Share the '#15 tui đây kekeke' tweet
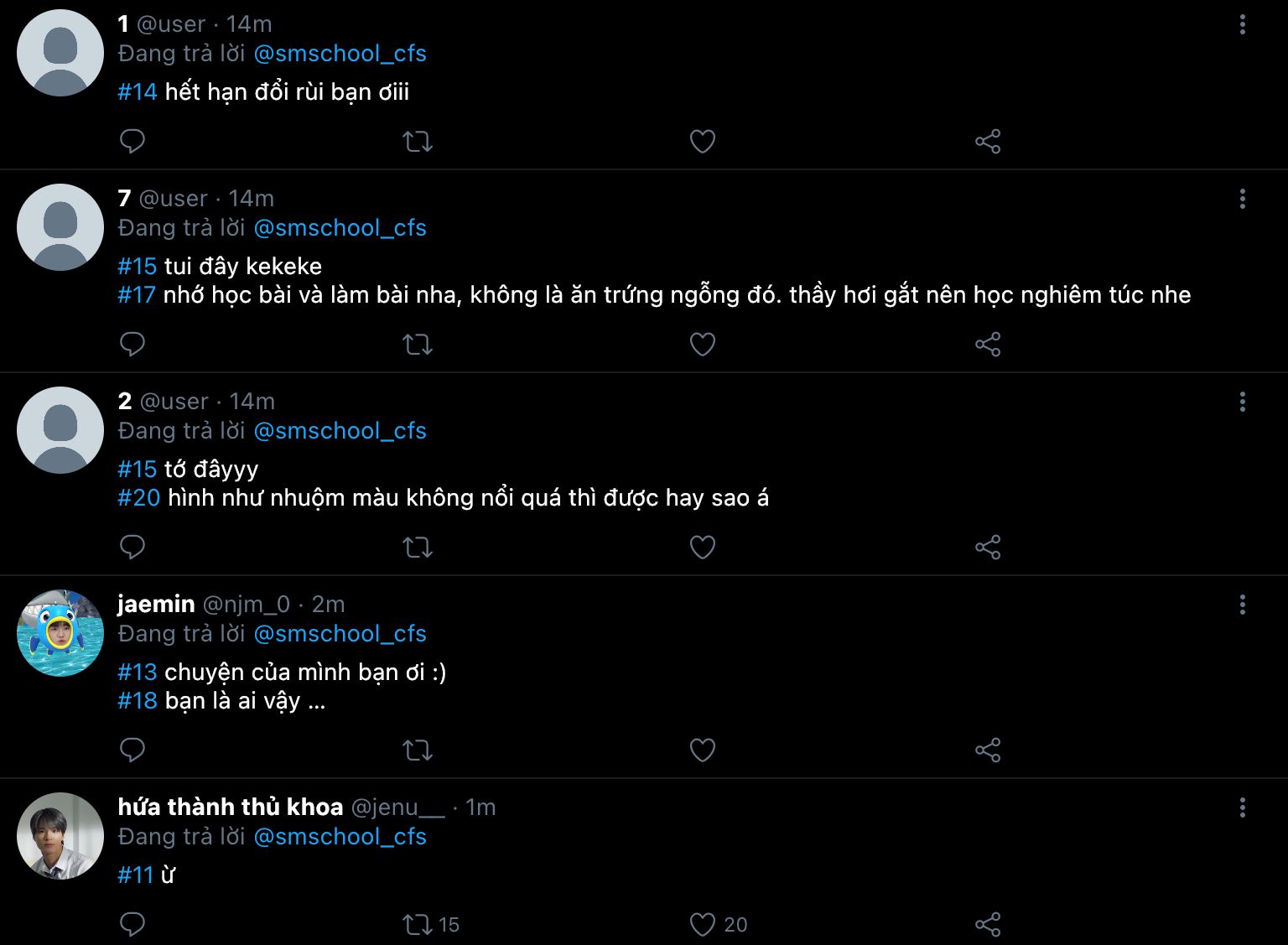Image resolution: width=1288 pixels, height=945 pixels. [988, 344]
